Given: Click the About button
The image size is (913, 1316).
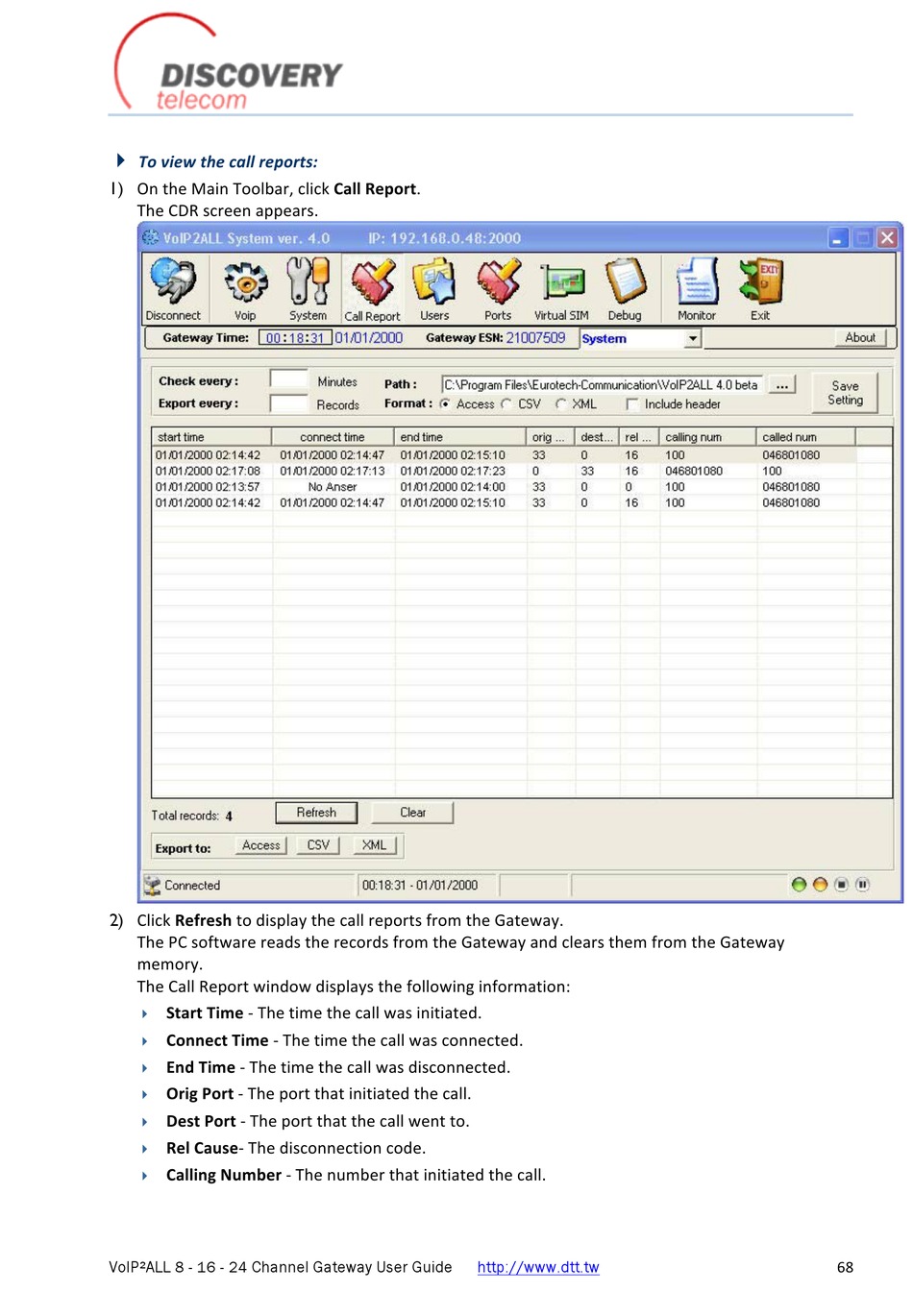Looking at the screenshot, I should pyautogui.click(x=860, y=337).
